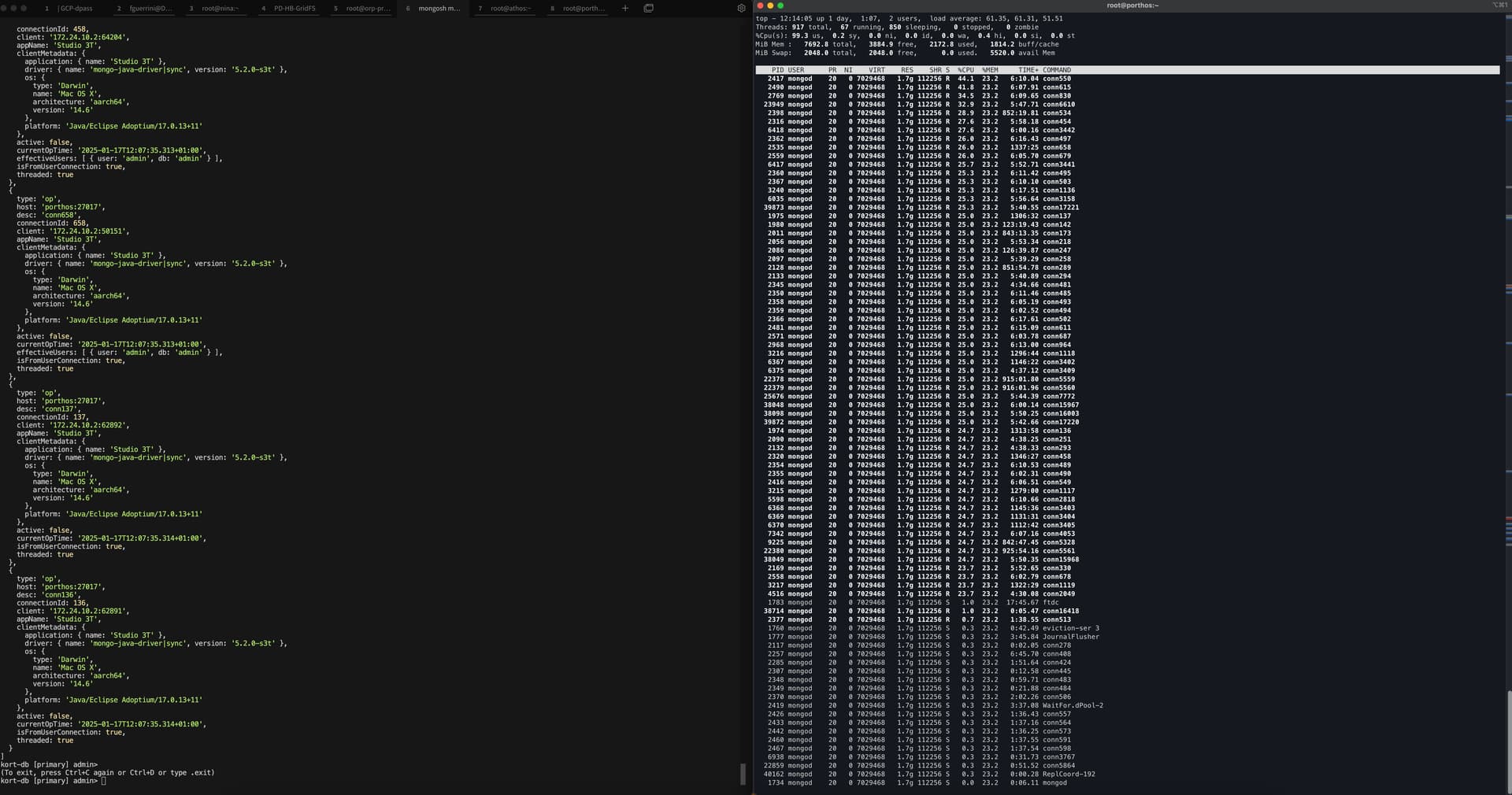Select the active mongosh tab
The height and width of the screenshot is (795, 1512).
tap(438, 8)
